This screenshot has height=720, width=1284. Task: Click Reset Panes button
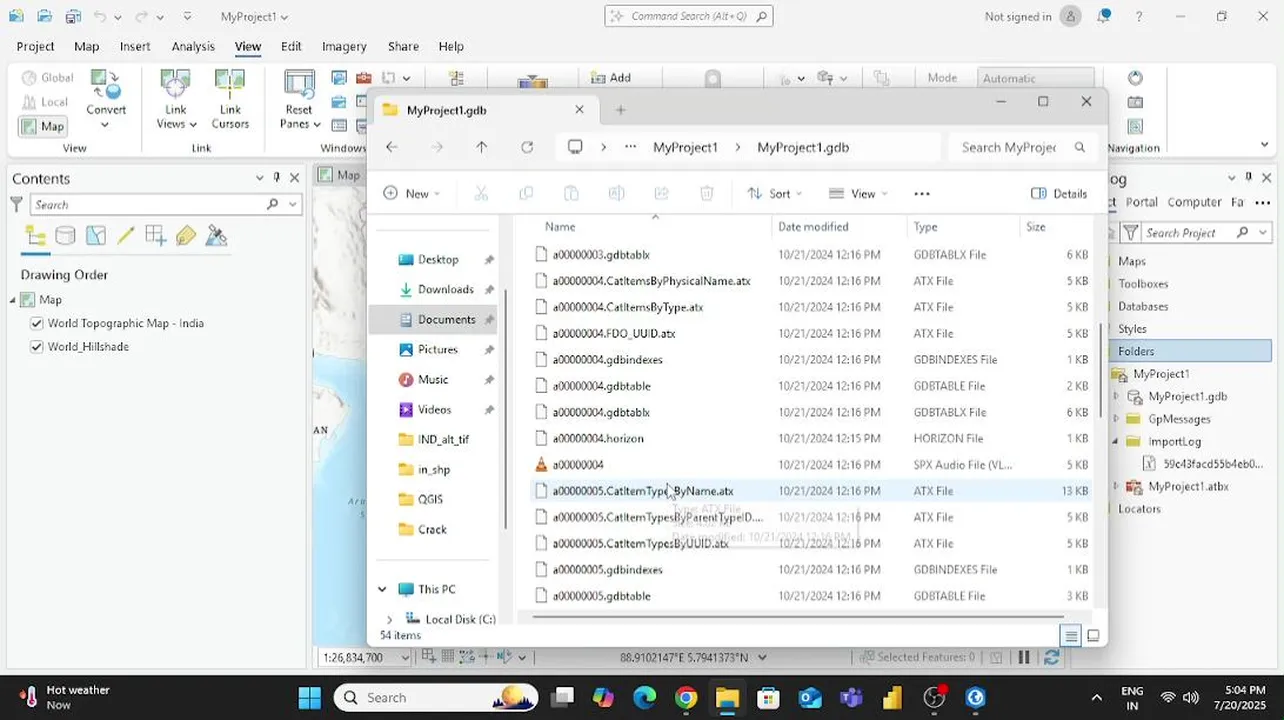[x=299, y=98]
